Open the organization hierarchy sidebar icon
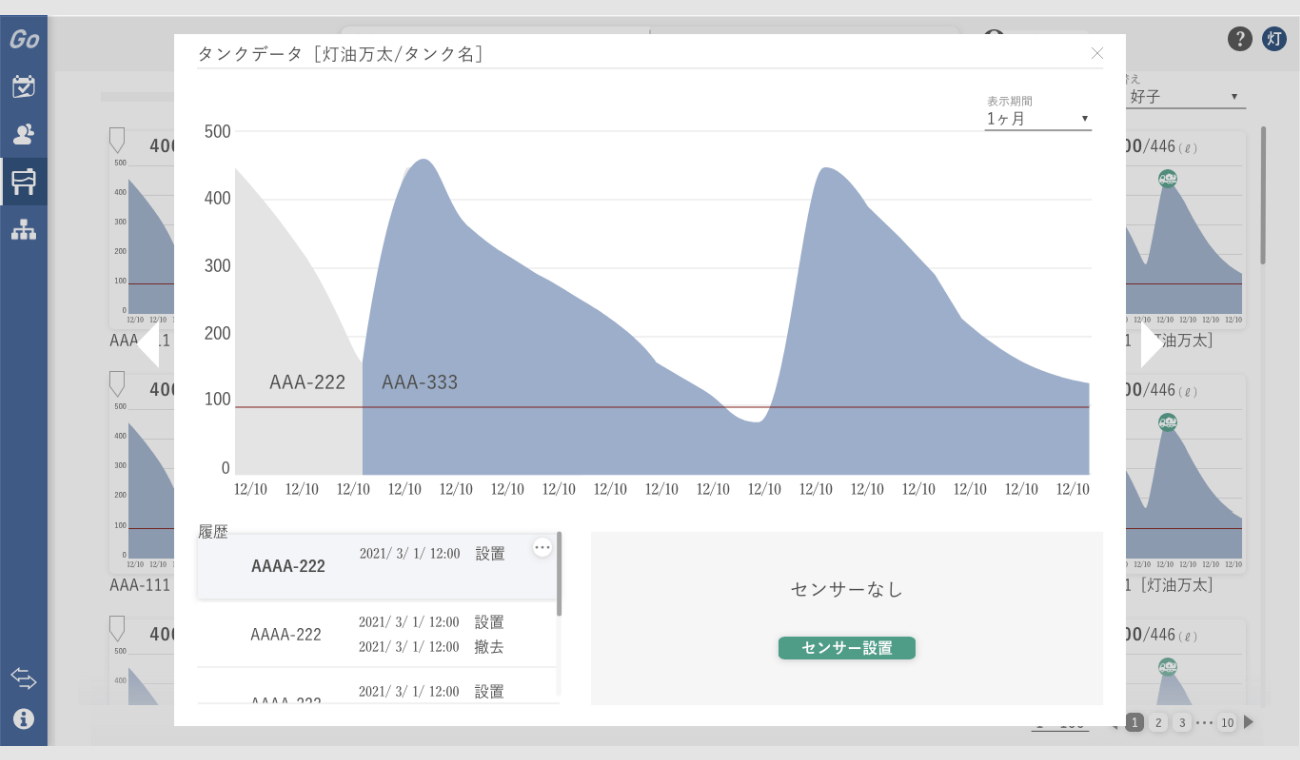This screenshot has width=1300, height=760. pyautogui.click(x=24, y=229)
